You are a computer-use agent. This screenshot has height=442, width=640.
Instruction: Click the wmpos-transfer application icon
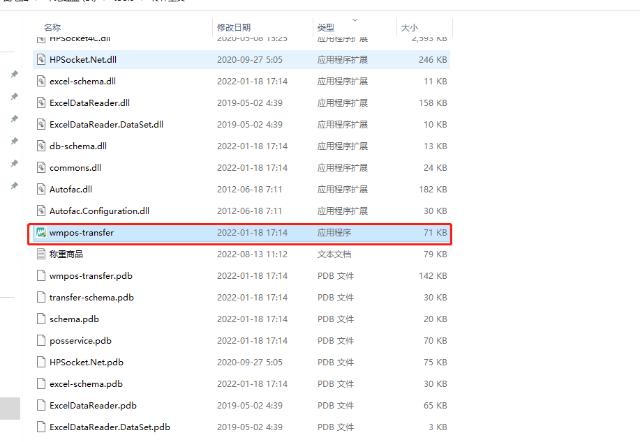coord(41,233)
